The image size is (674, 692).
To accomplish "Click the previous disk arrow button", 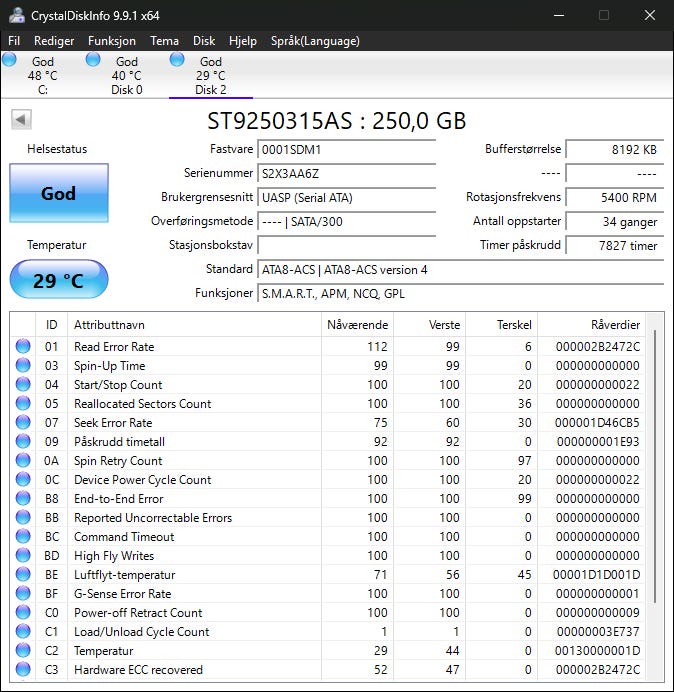I will [x=21, y=120].
